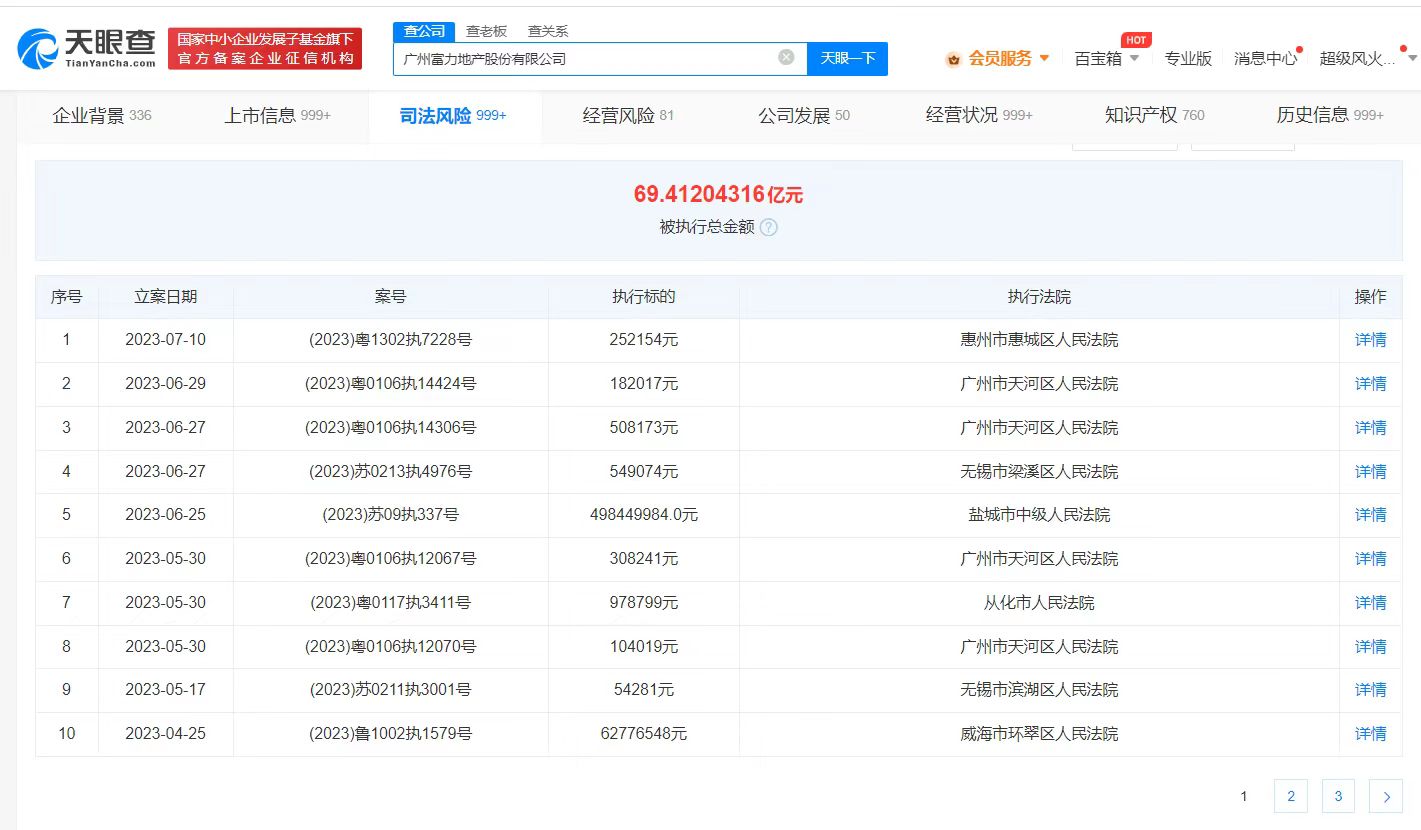Image resolution: width=1421 pixels, height=830 pixels.
Task: Open 详情 for case 粤0117执3411号
Action: tap(1370, 603)
